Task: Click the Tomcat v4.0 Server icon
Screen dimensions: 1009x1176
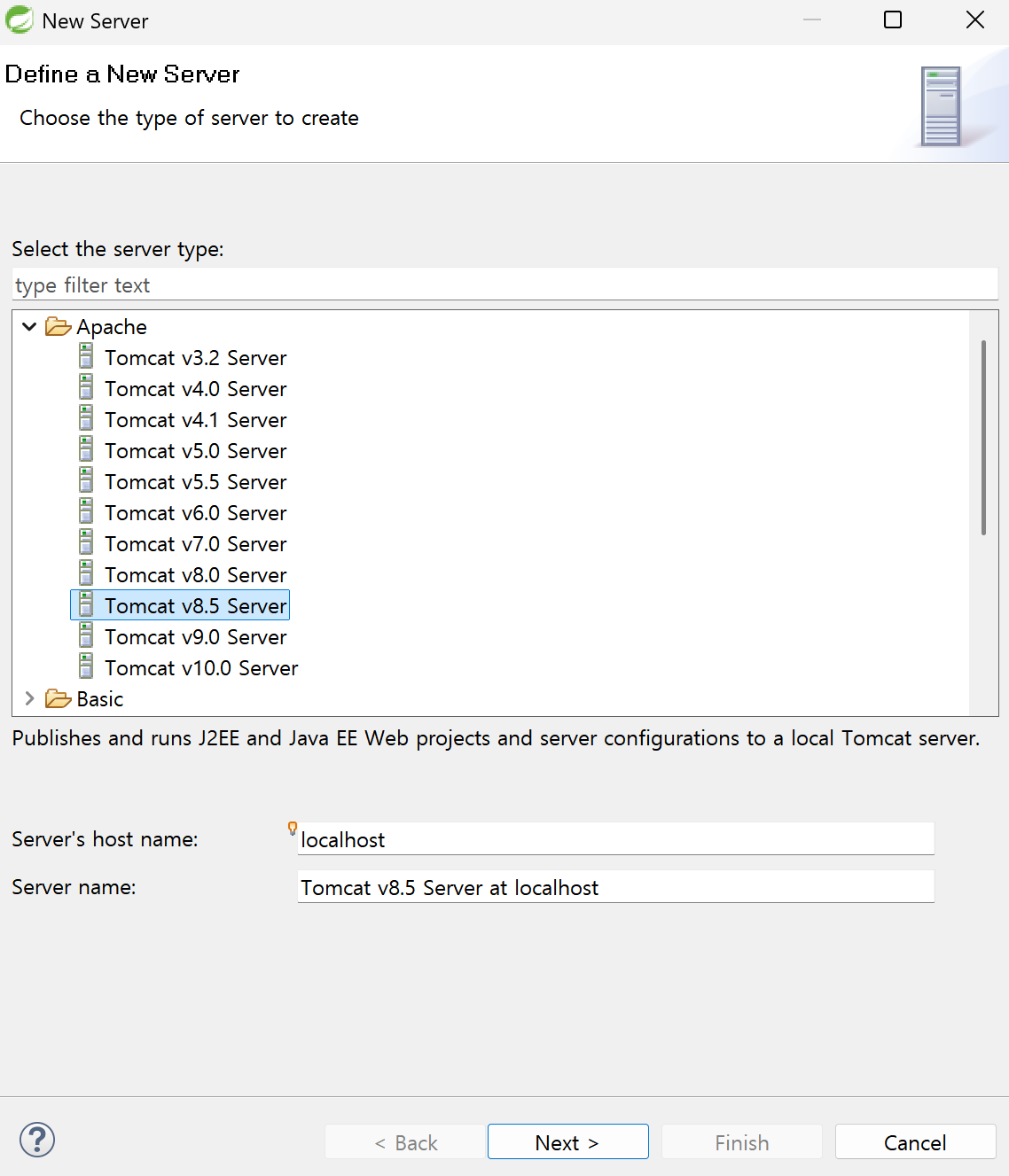Action: 86,387
